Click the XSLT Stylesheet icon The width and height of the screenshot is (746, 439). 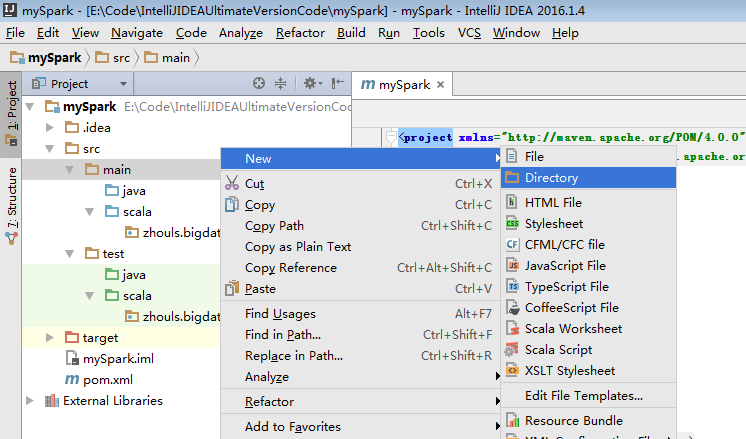tap(512, 370)
